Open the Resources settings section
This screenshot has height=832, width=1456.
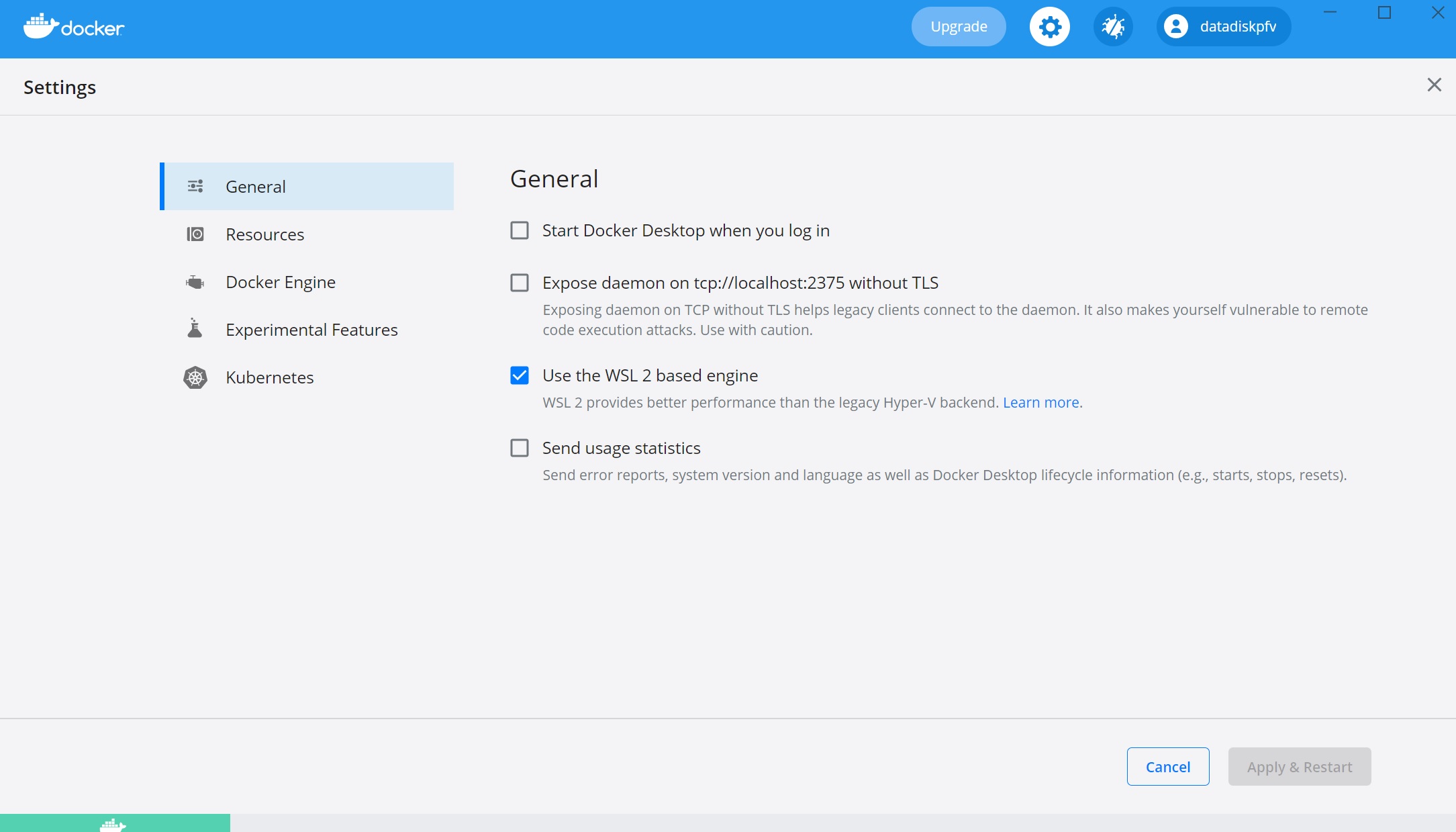pyautogui.click(x=307, y=234)
